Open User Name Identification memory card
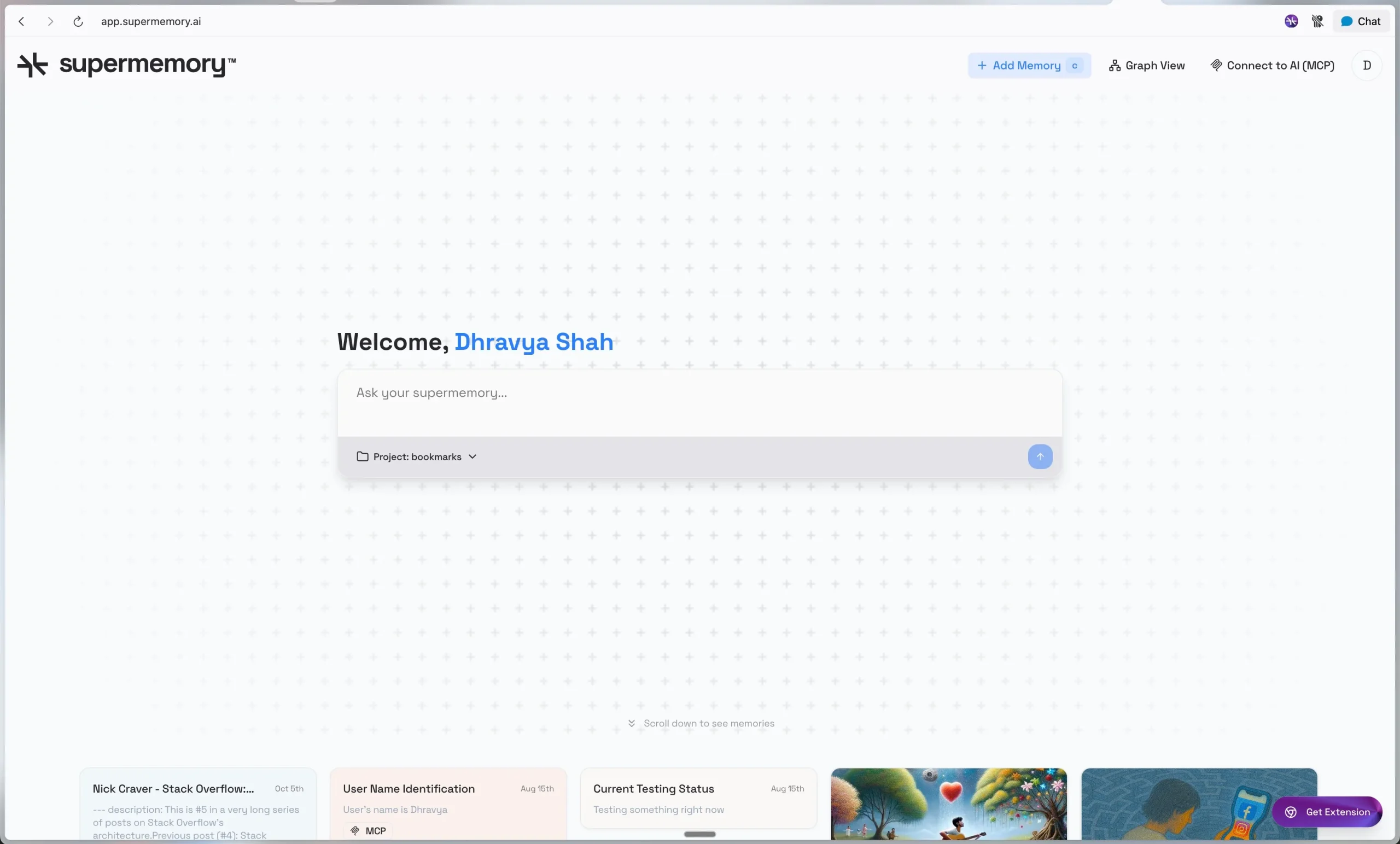The width and height of the screenshot is (1400, 844). click(448, 804)
